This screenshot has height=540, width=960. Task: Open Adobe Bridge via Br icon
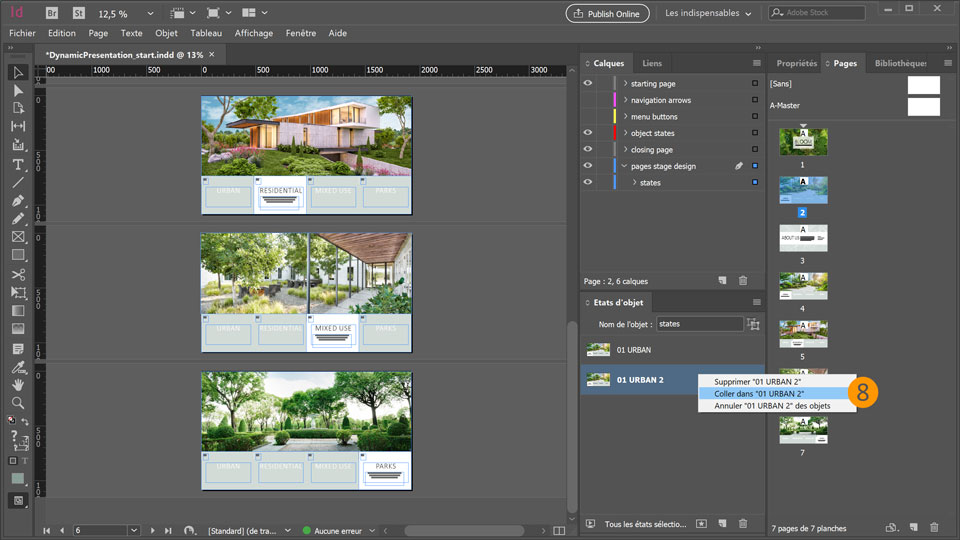coord(52,13)
